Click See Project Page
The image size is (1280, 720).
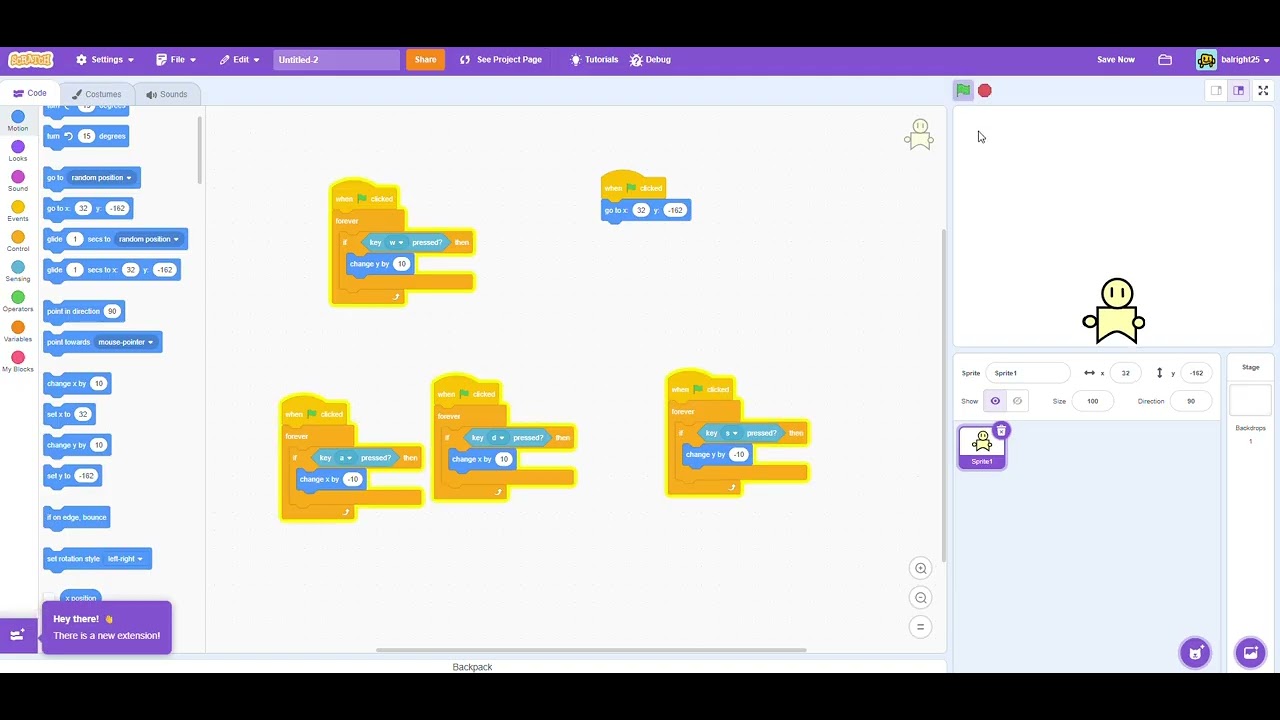[501, 60]
